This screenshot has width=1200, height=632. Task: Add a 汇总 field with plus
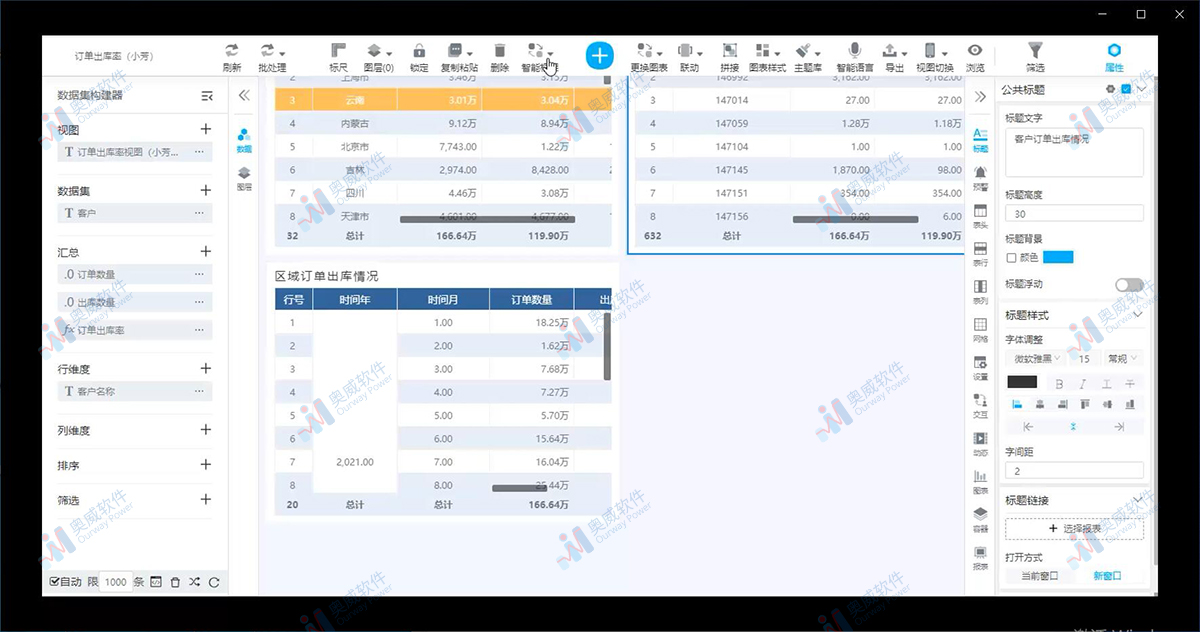(x=206, y=252)
